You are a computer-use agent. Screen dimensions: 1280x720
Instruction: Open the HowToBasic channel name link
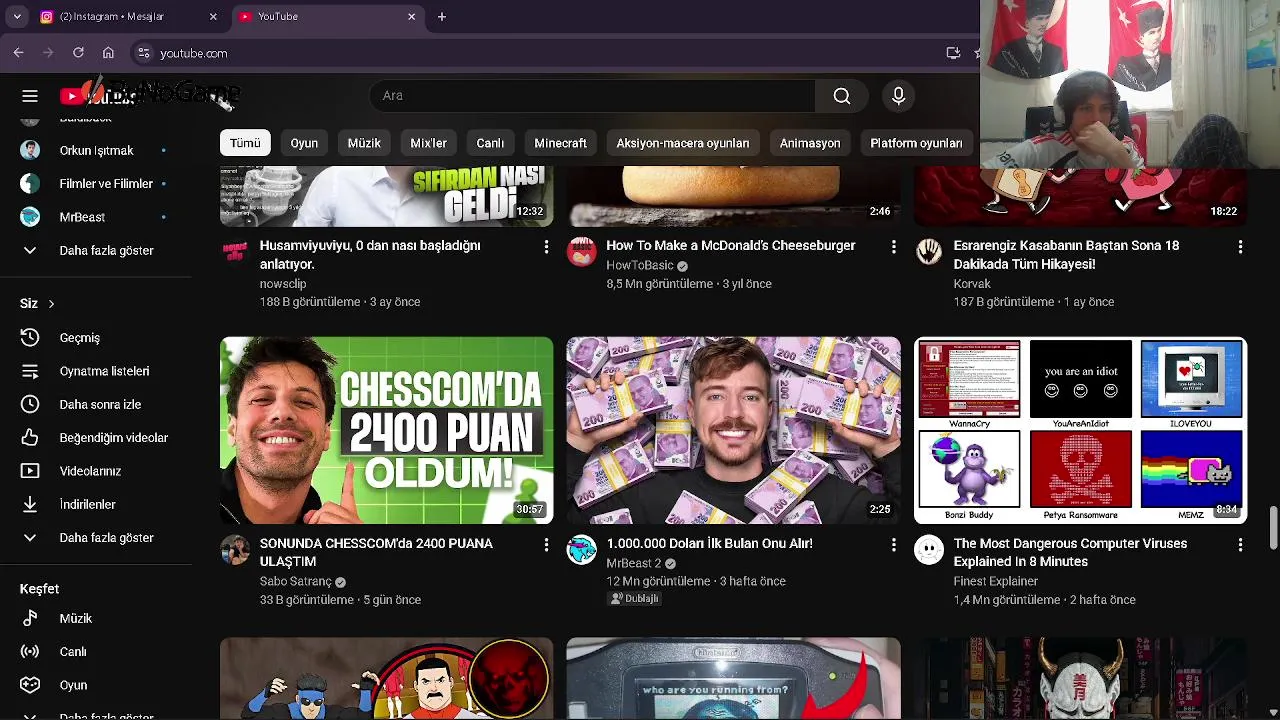coord(640,265)
